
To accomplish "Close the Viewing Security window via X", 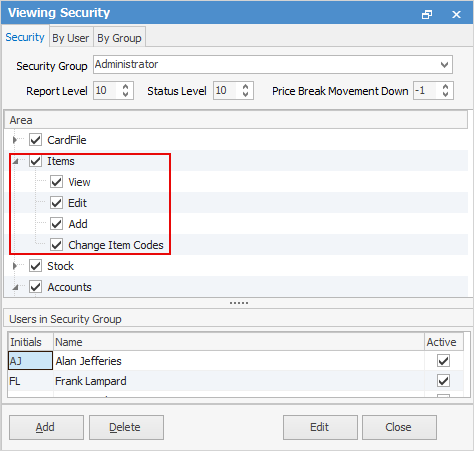I will point(456,14).
